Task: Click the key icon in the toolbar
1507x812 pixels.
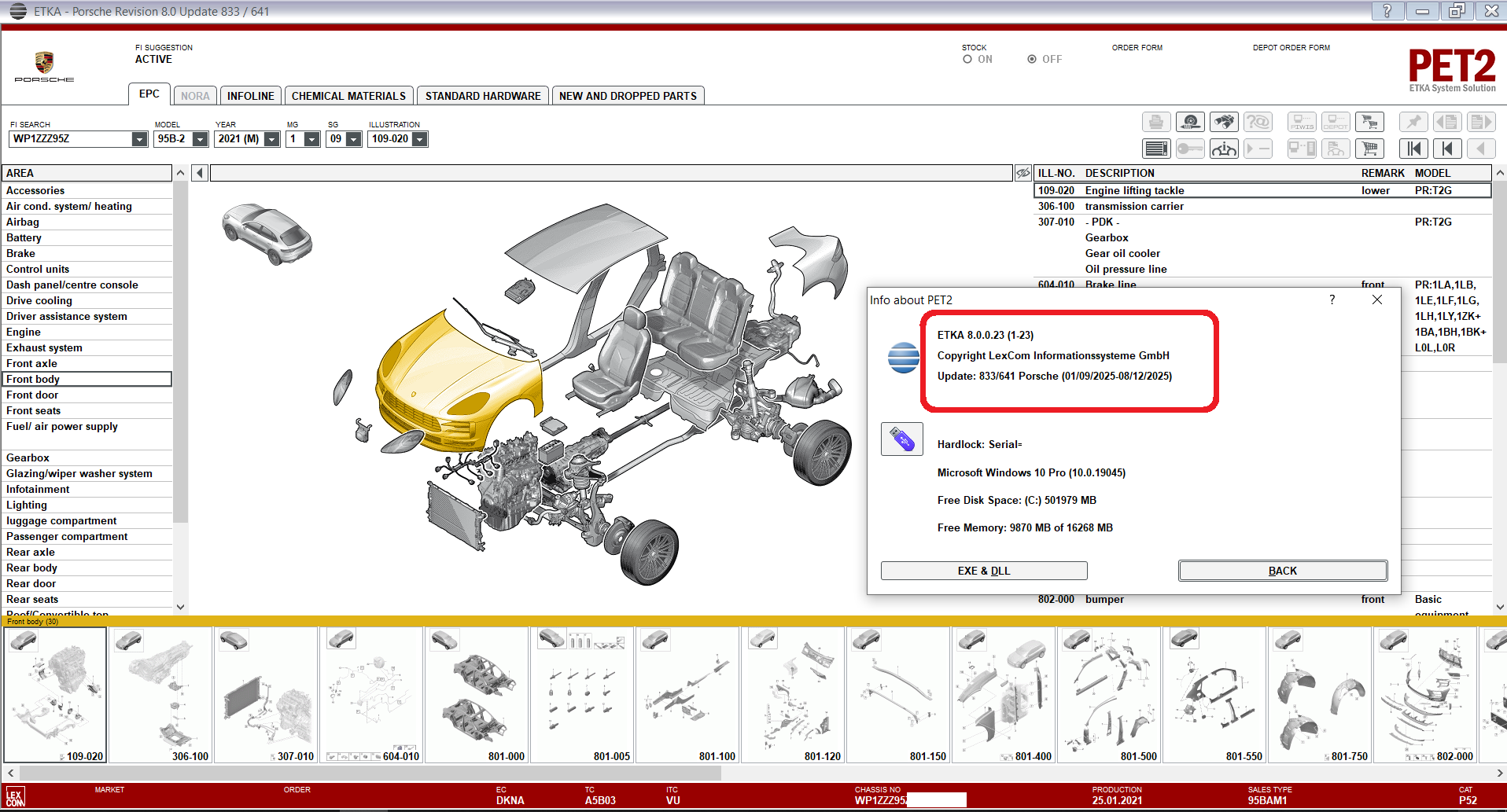Action: click(1190, 149)
